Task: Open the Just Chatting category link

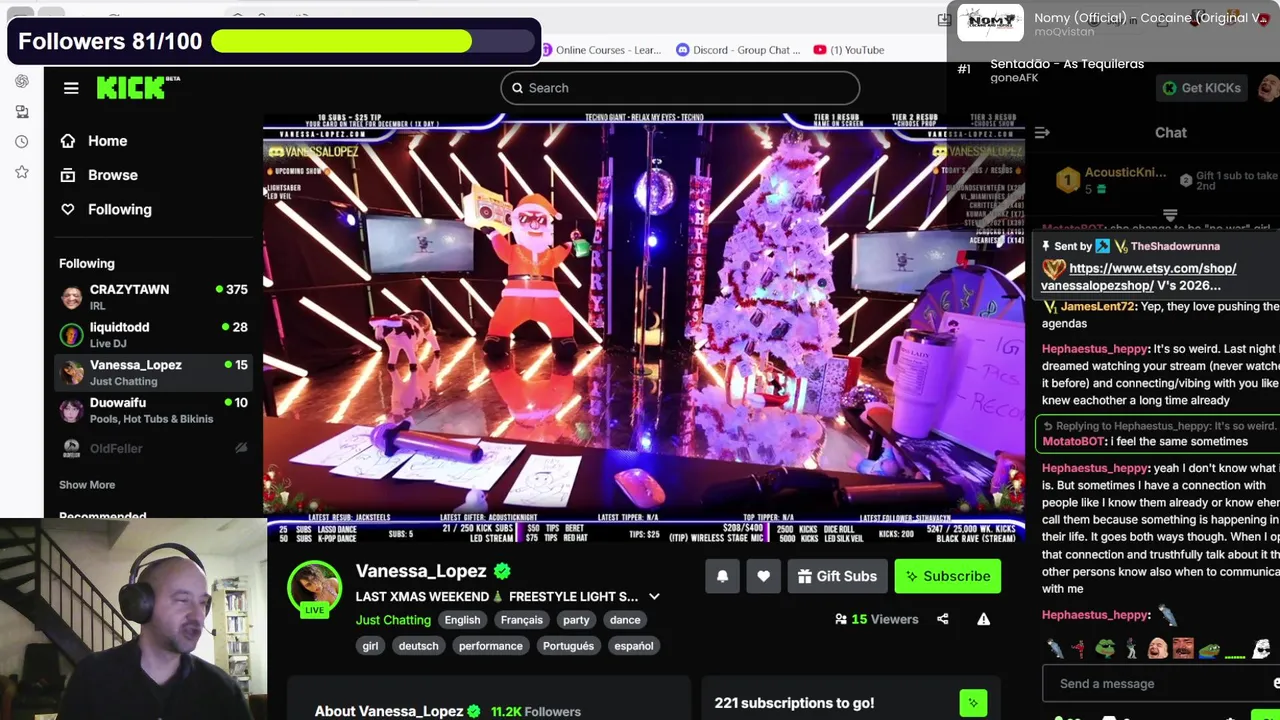Action: coord(393,620)
